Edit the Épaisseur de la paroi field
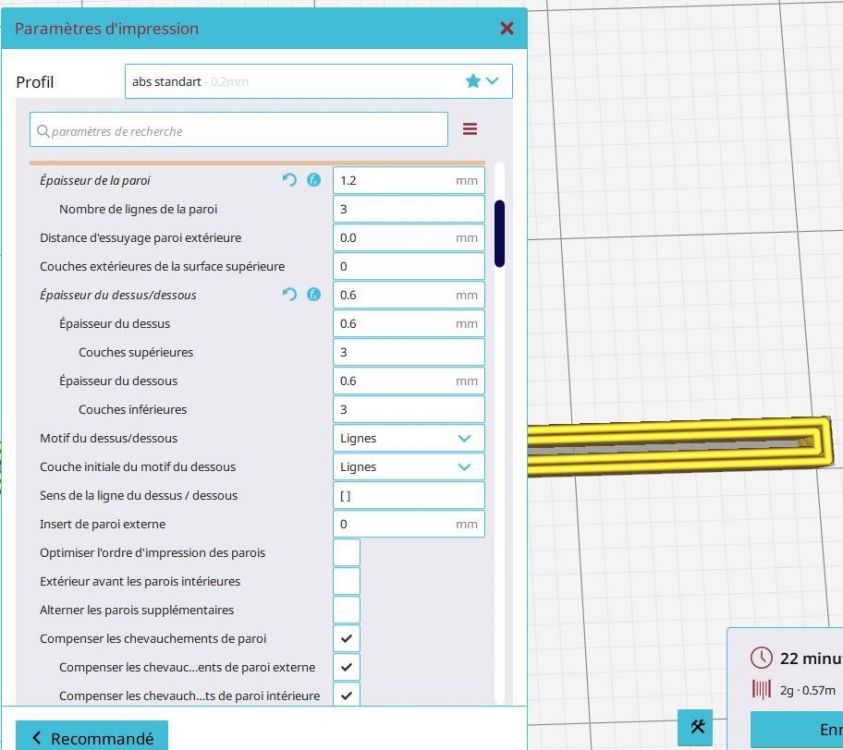Viewport: 843px width, 750px height. (409, 181)
